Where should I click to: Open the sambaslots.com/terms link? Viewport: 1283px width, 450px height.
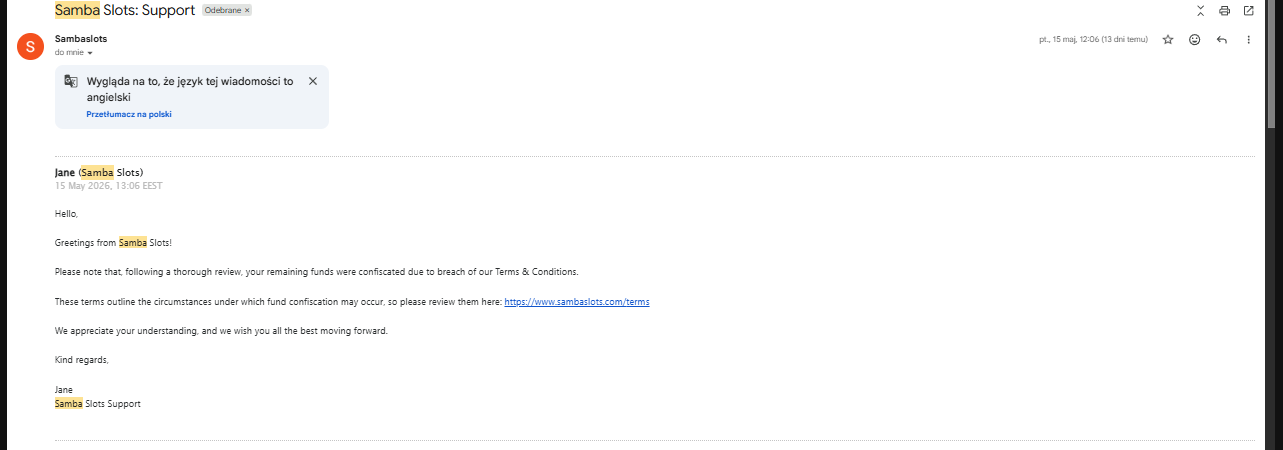coord(577,301)
